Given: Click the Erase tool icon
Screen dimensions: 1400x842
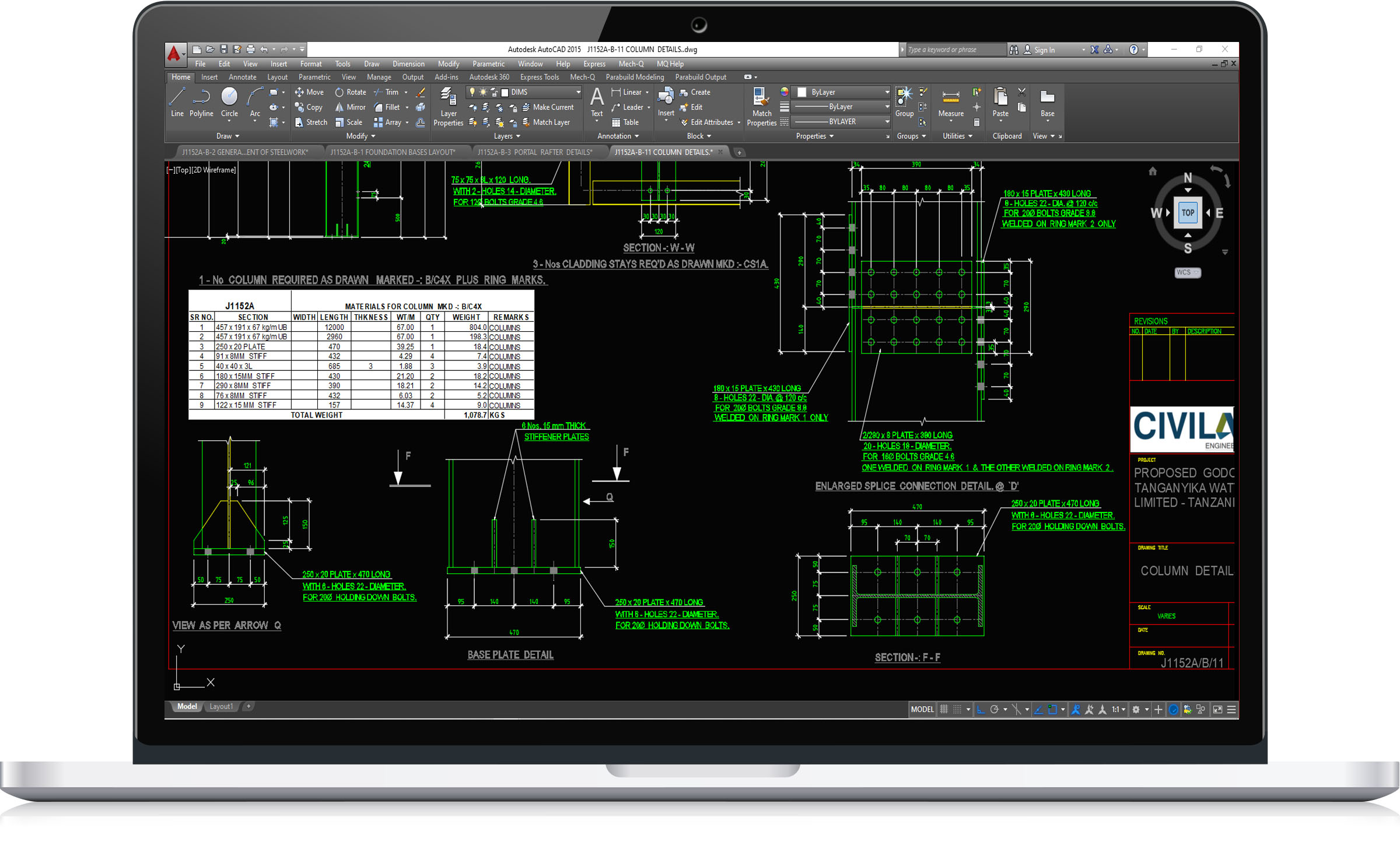Looking at the screenshot, I should [x=421, y=92].
